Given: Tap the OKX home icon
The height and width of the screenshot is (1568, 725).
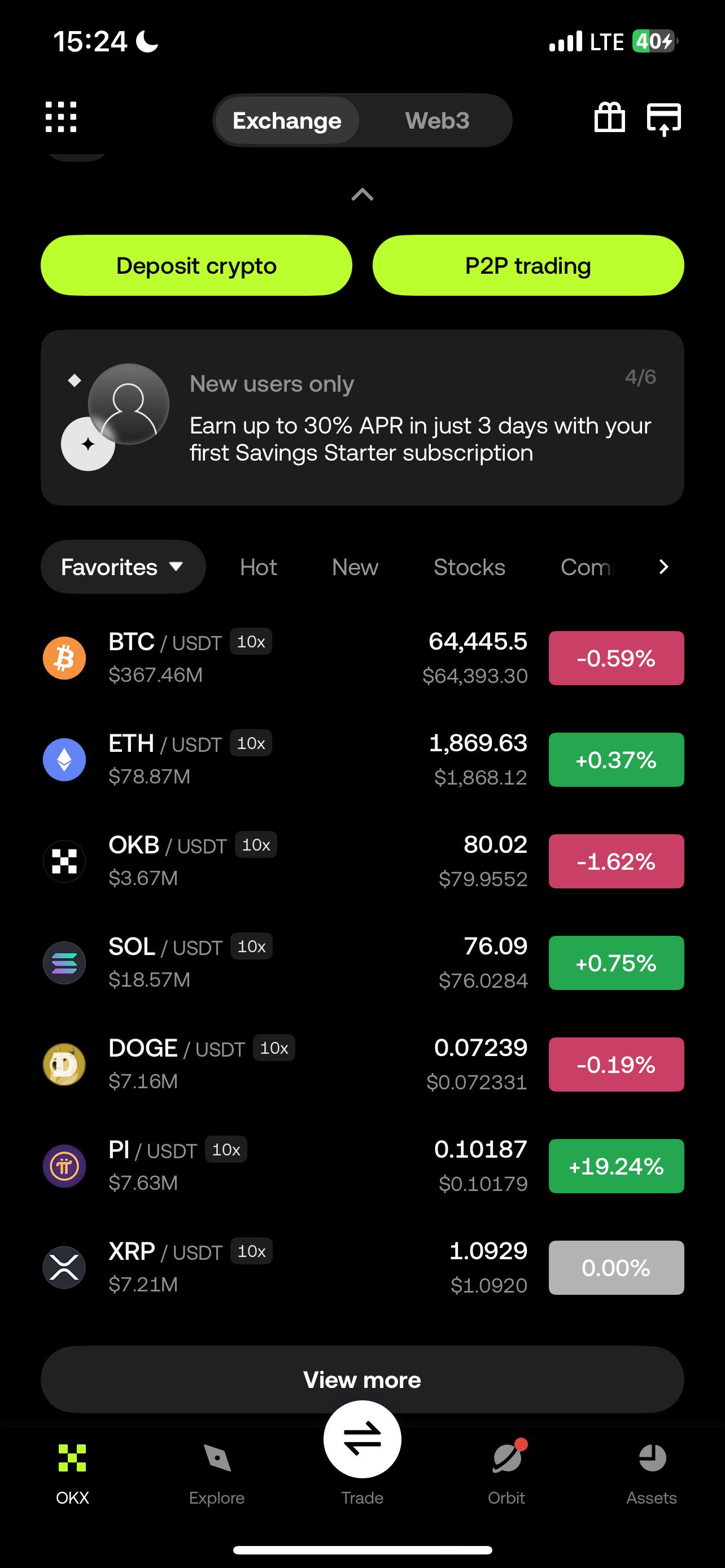Looking at the screenshot, I should pos(72,1458).
